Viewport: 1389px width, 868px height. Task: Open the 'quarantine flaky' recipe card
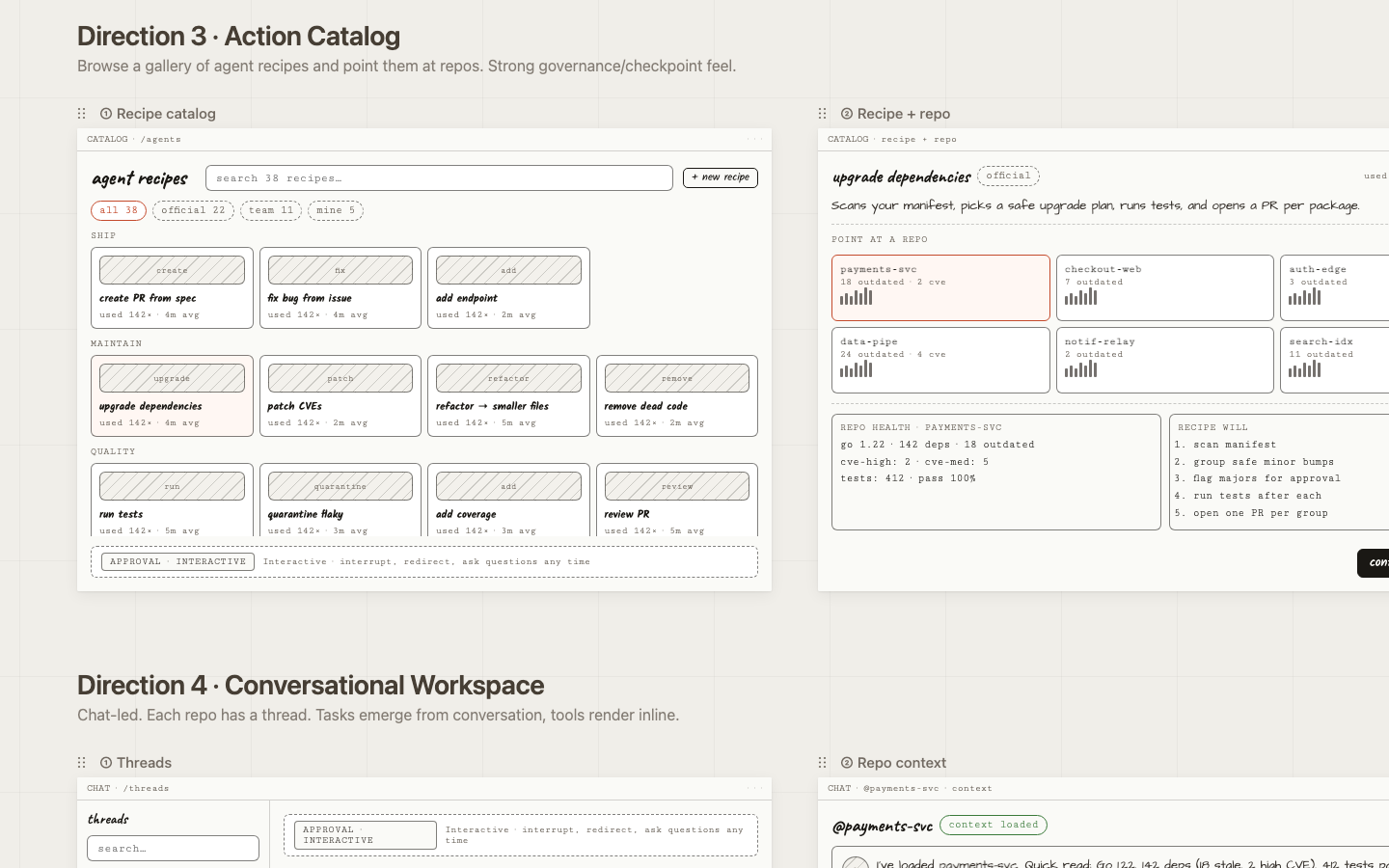point(340,501)
